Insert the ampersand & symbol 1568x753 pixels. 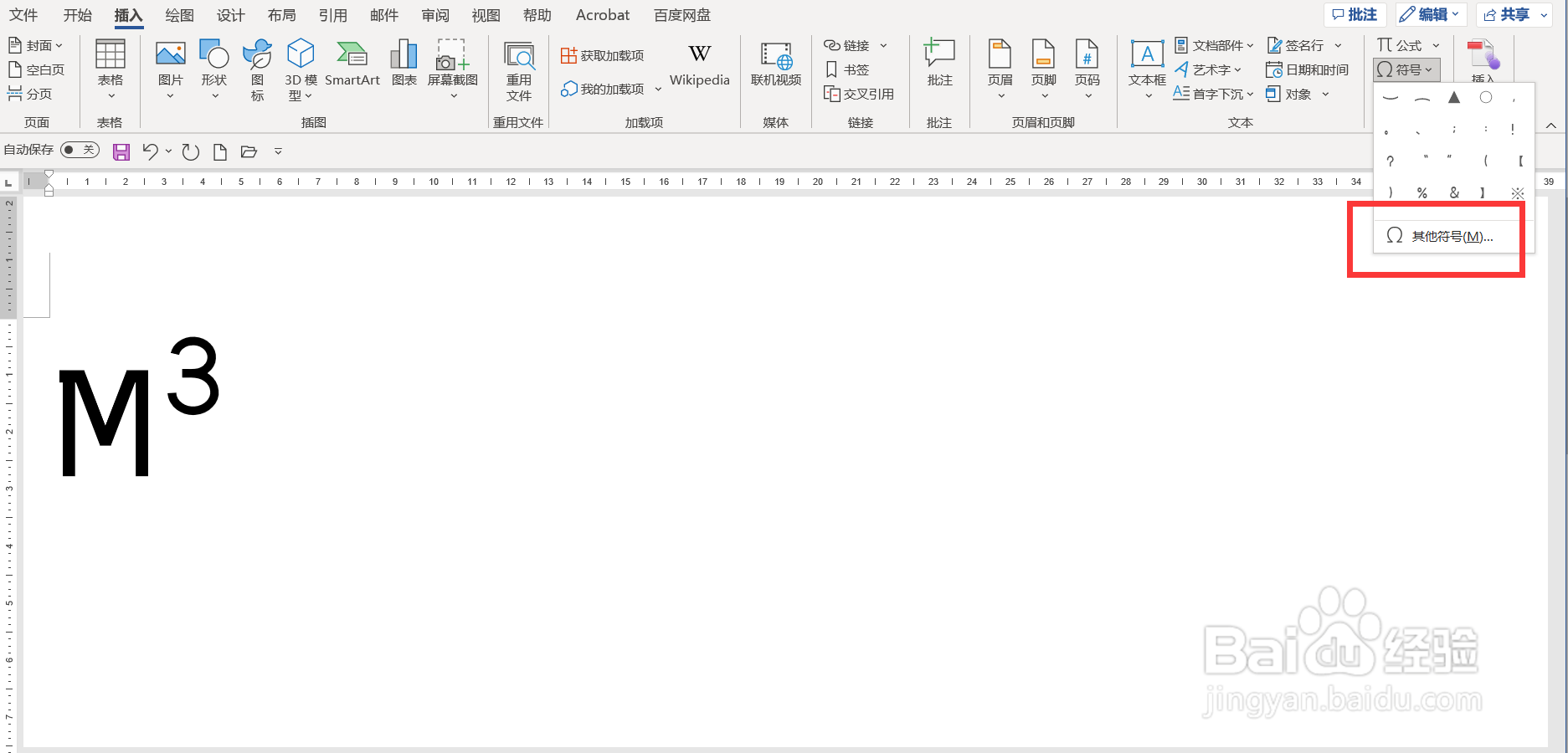click(1454, 193)
